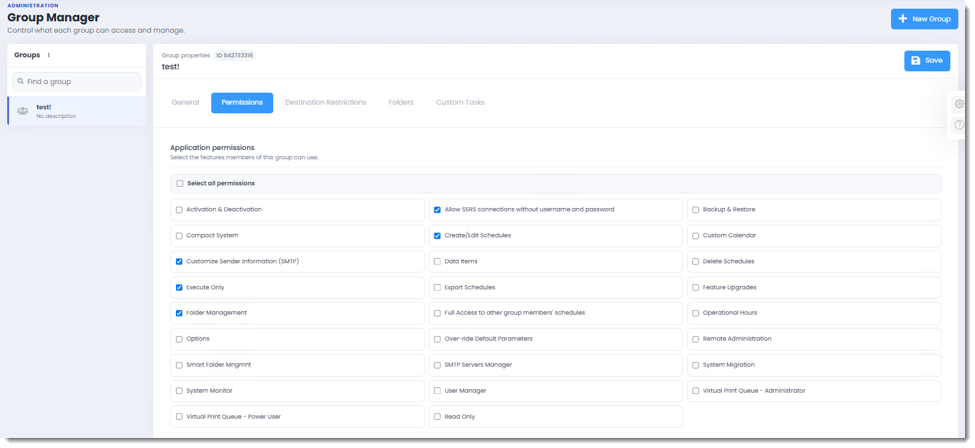The width and height of the screenshot is (975, 448).
Task: Enable Read Only permission
Action: click(437, 417)
